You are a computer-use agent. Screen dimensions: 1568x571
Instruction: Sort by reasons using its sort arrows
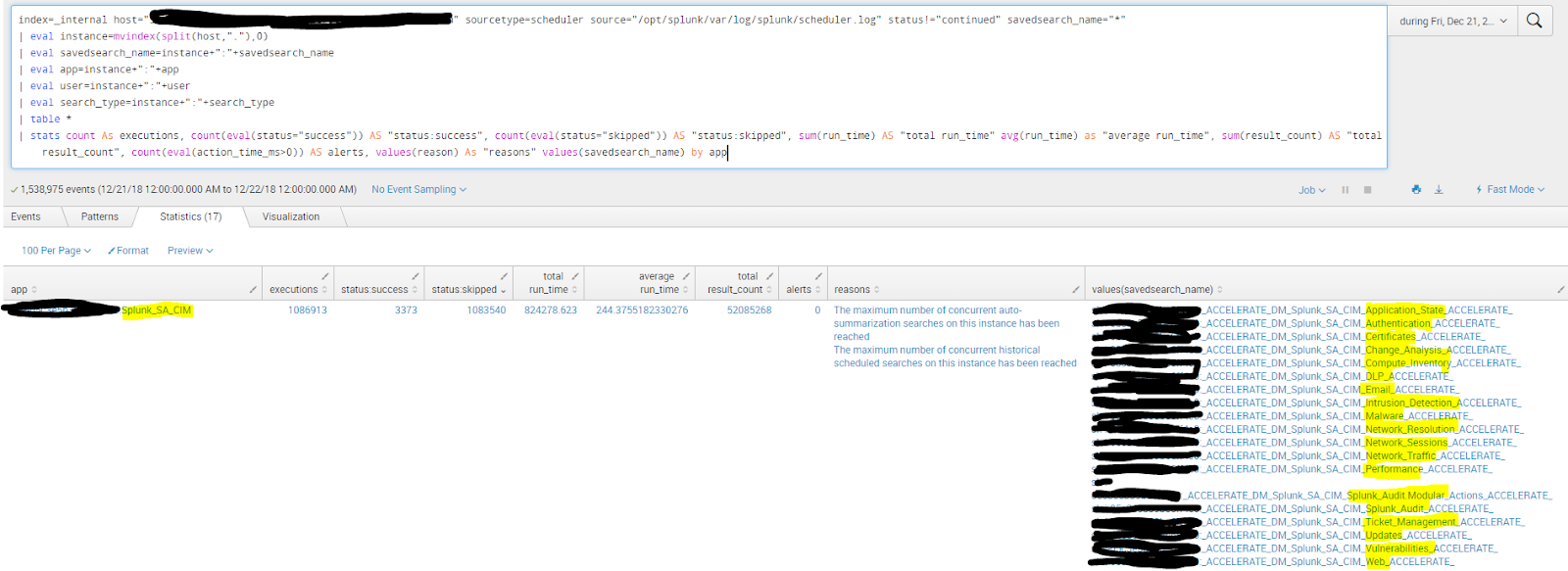point(876,290)
